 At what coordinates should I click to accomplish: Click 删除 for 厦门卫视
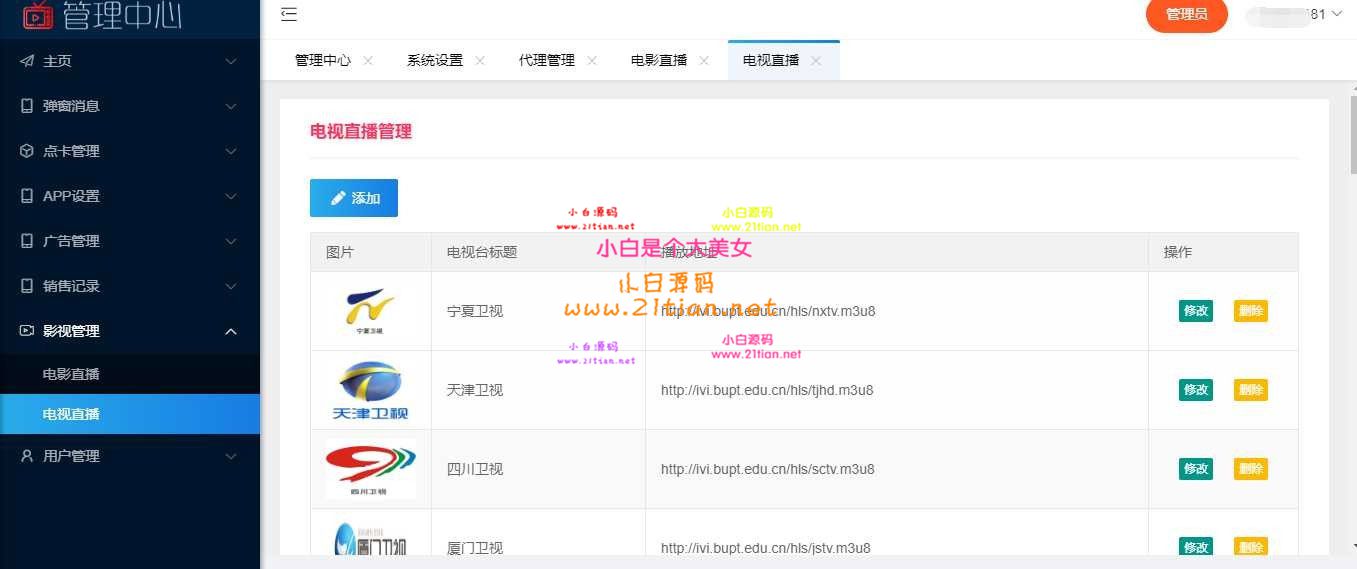click(x=1251, y=547)
